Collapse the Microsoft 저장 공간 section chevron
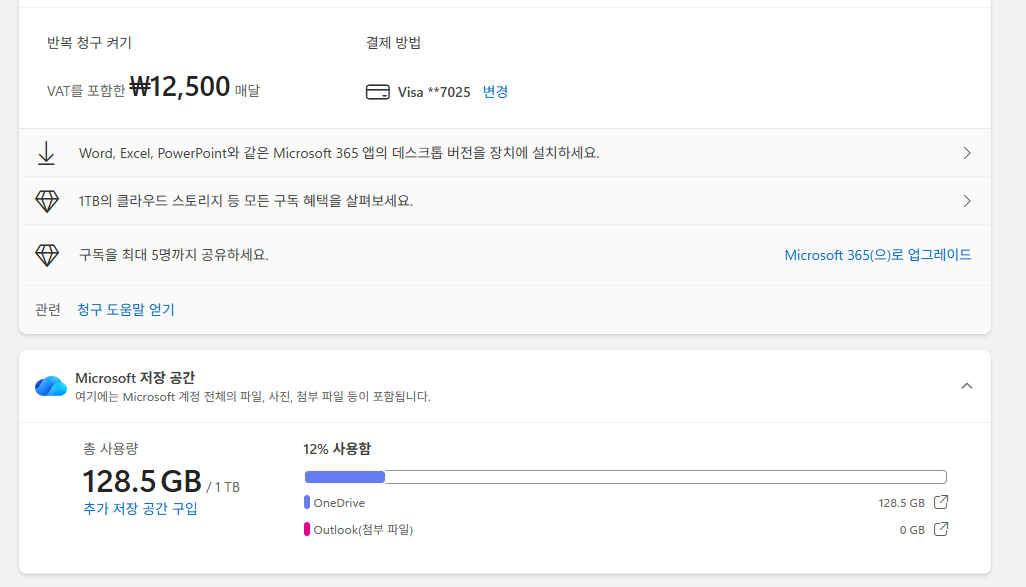This screenshot has width=1026, height=587. [x=966, y=386]
